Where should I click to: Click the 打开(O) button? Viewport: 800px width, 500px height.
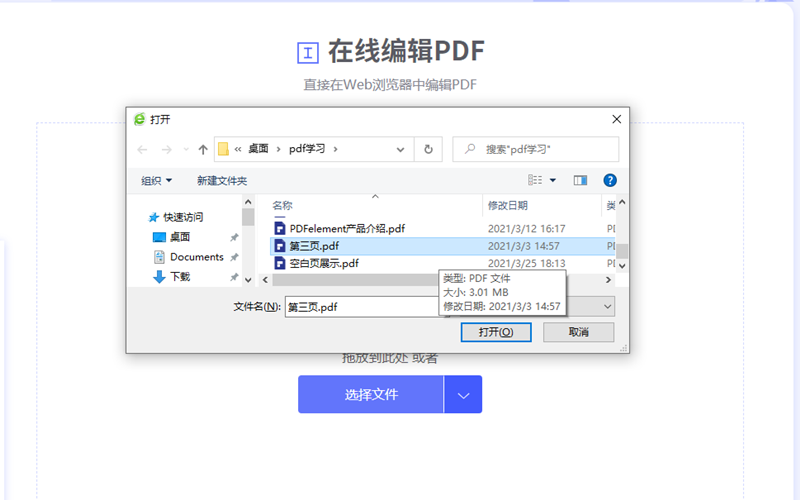pyautogui.click(x=495, y=332)
